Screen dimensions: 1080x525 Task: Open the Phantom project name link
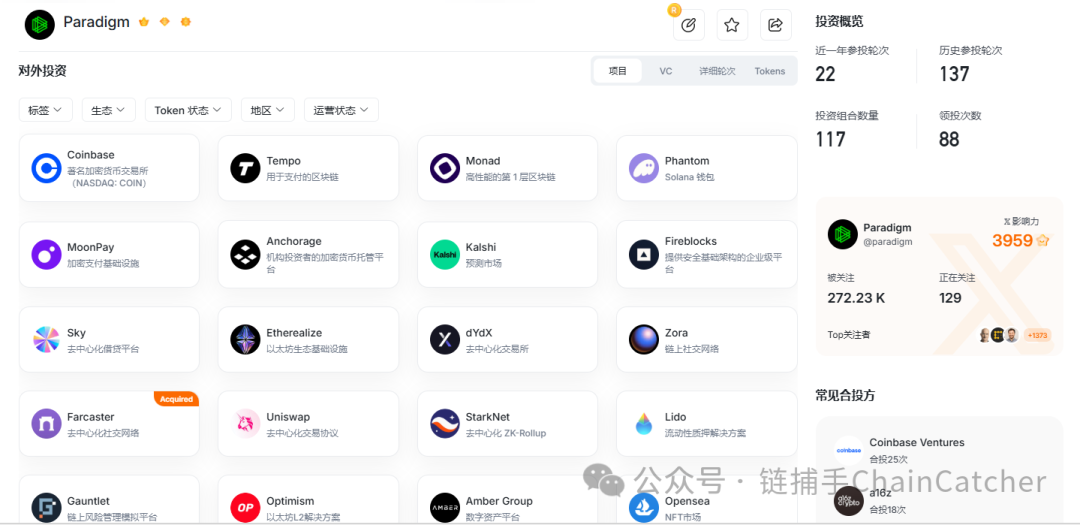pyautogui.click(x=687, y=161)
